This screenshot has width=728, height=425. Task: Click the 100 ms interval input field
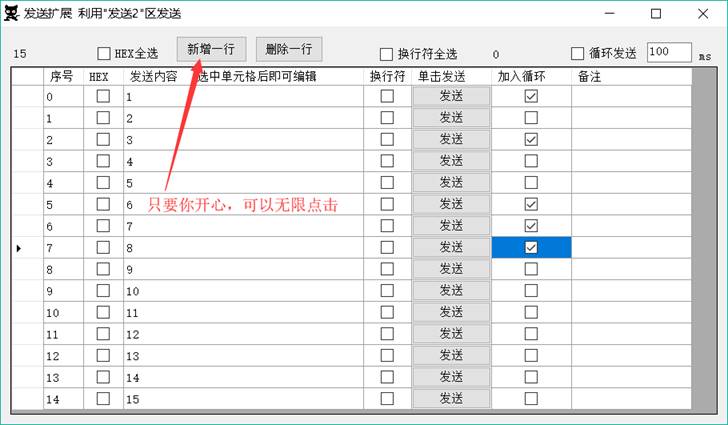(668, 52)
